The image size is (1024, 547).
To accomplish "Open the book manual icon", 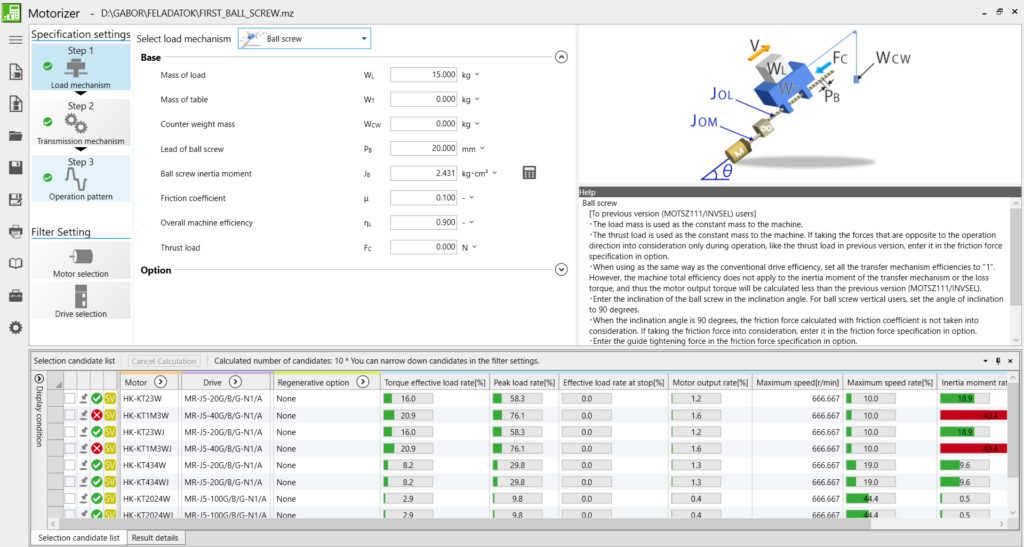I will [15, 264].
